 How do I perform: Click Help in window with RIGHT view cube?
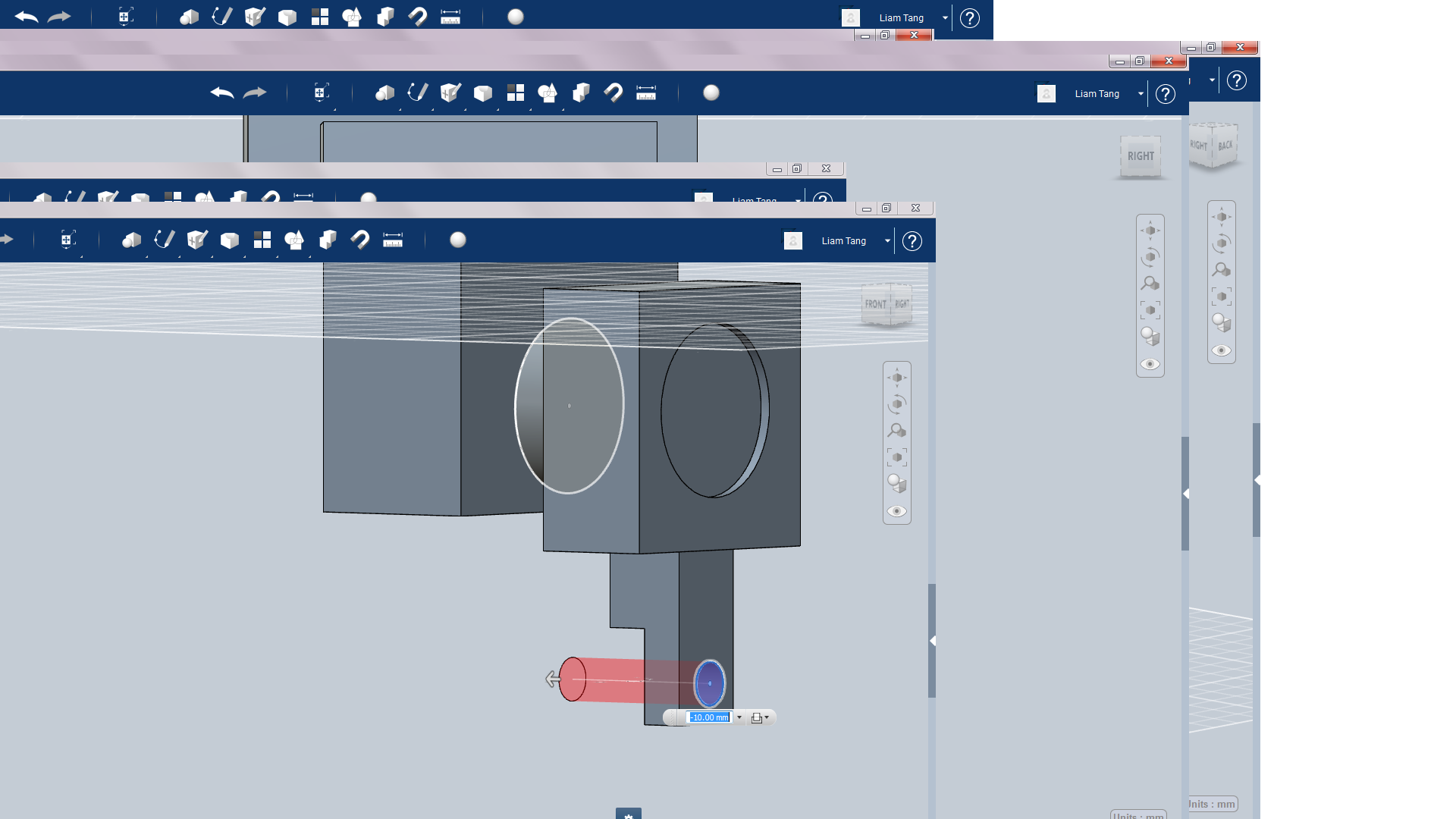pos(1166,94)
